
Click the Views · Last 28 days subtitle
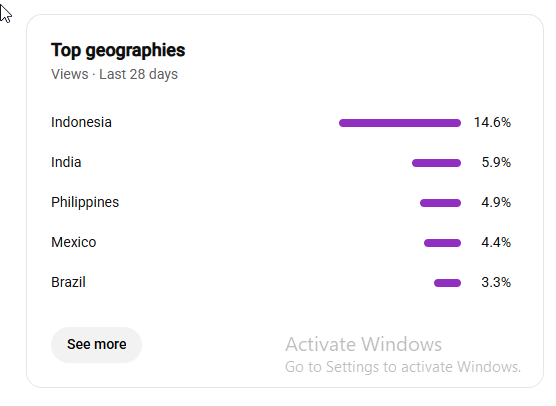[x=114, y=74]
